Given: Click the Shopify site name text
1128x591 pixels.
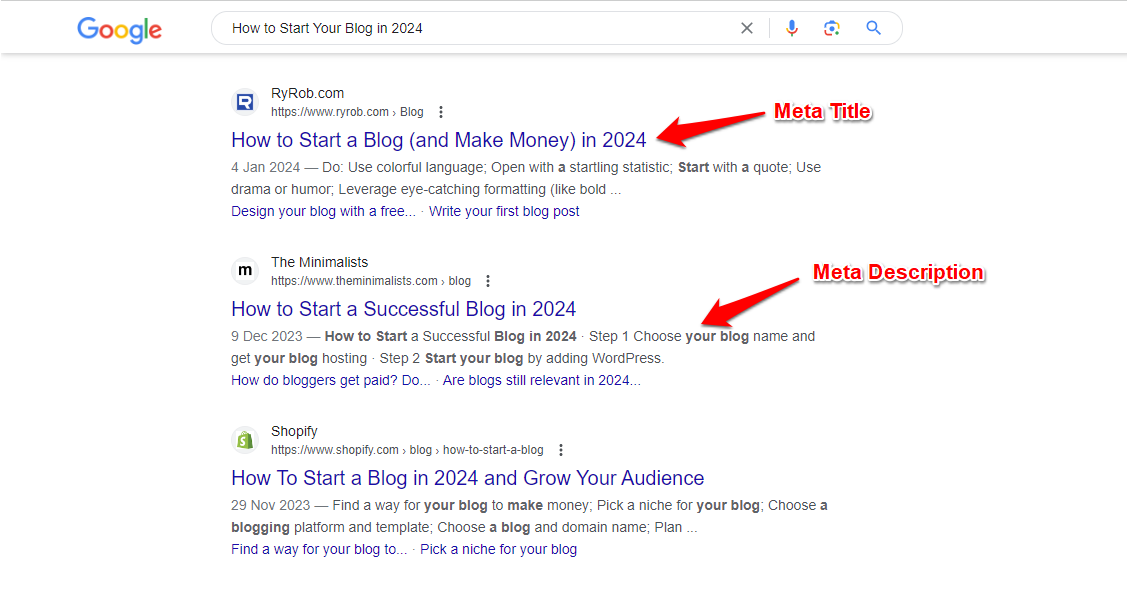Looking at the screenshot, I should click(x=294, y=431).
